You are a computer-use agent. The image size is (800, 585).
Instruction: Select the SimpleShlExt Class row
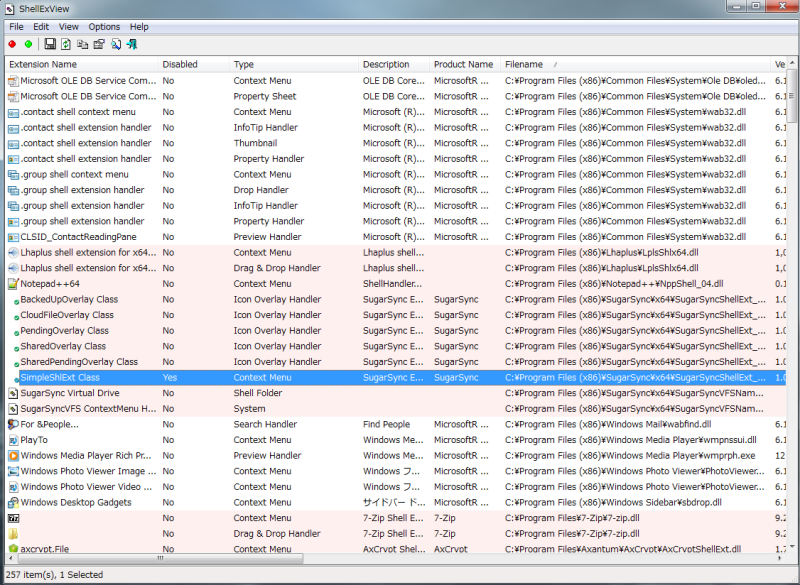[395, 377]
